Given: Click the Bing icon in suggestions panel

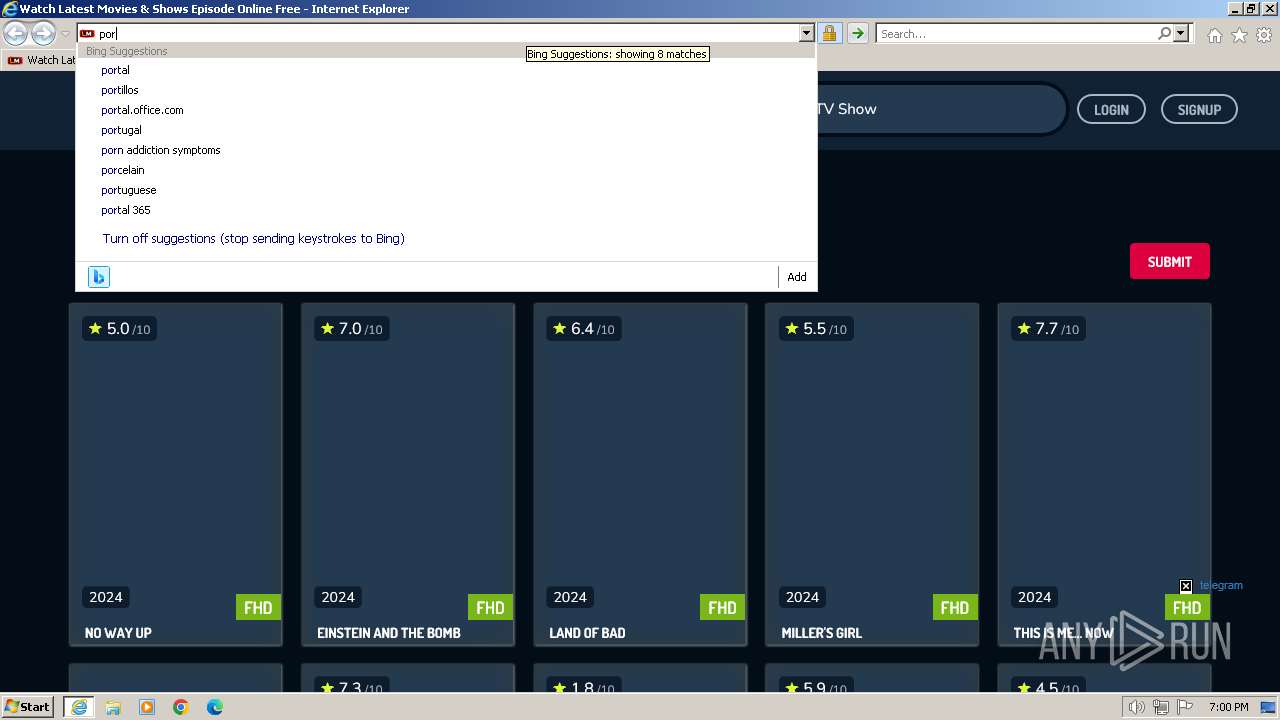Looking at the screenshot, I should (98, 277).
